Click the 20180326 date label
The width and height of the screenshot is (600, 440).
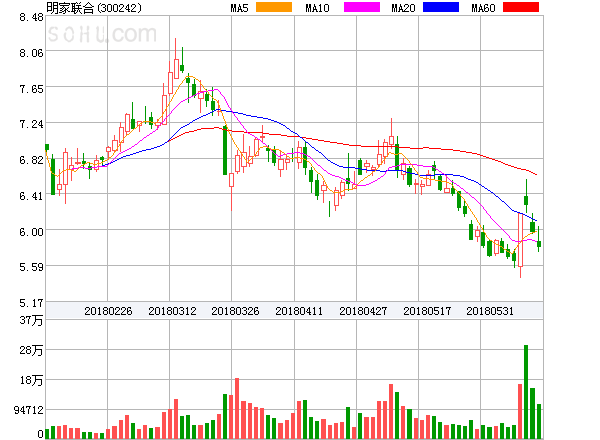pyautogui.click(x=235, y=311)
